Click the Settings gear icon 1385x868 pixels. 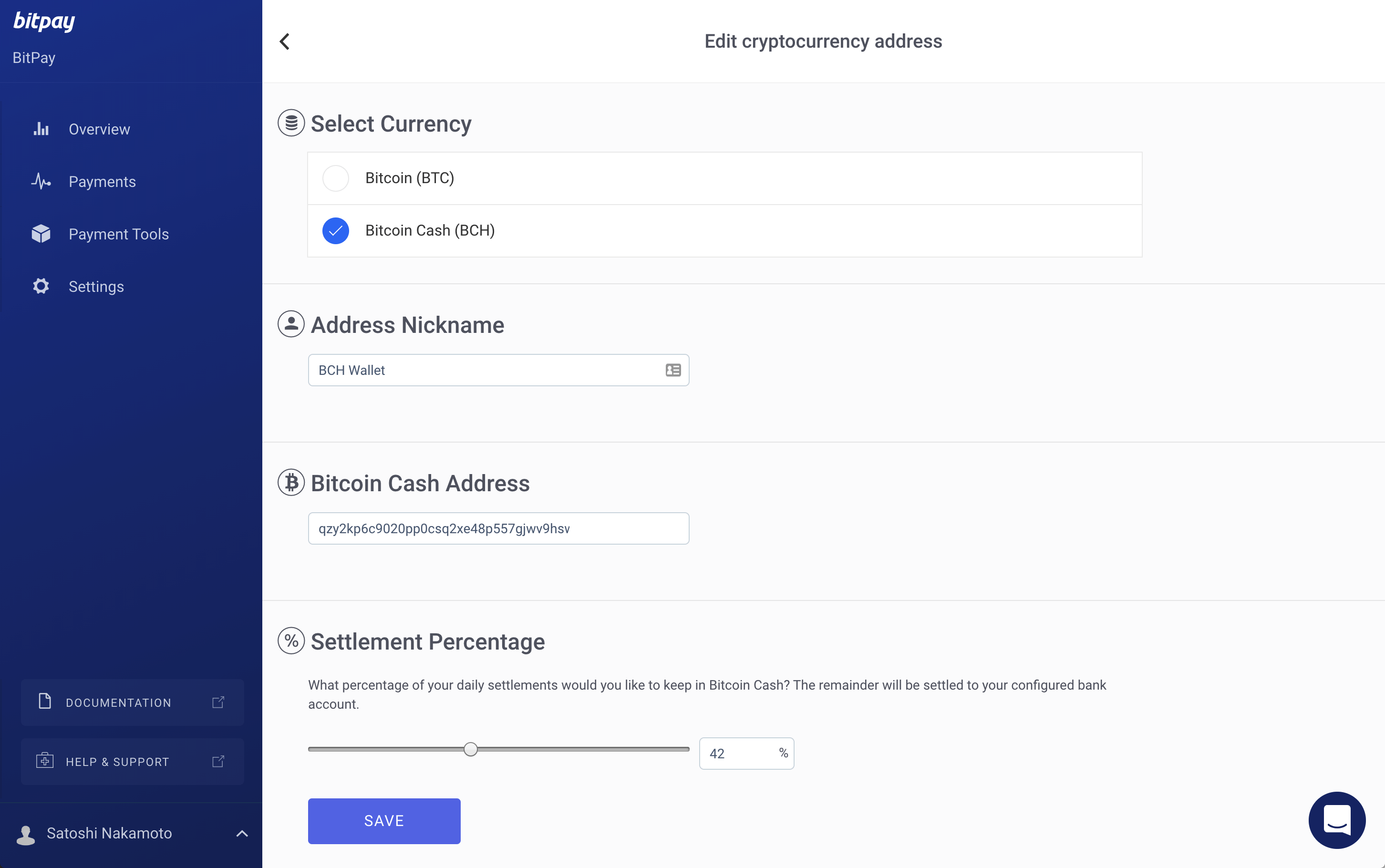click(41, 287)
